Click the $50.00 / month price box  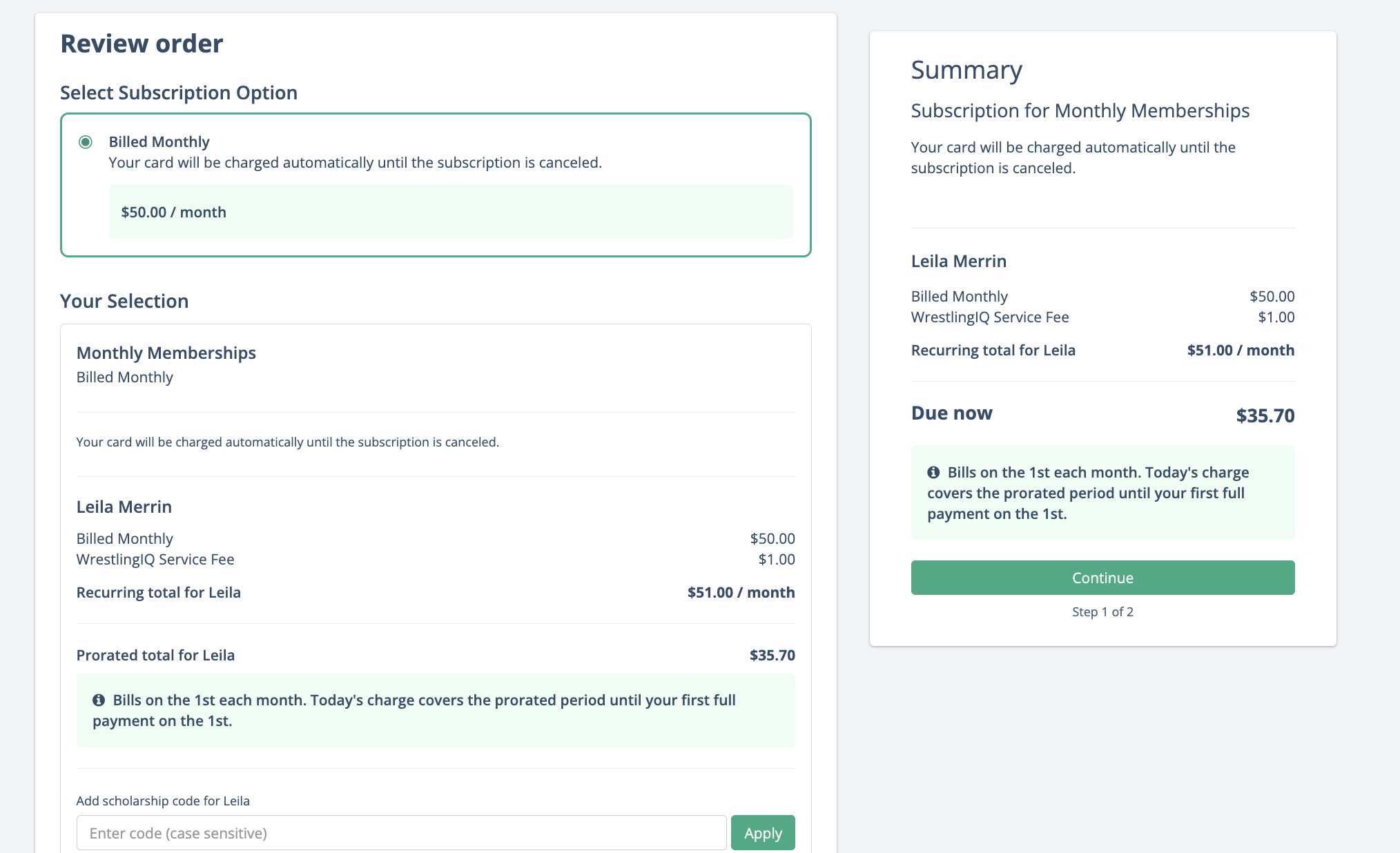[451, 212]
